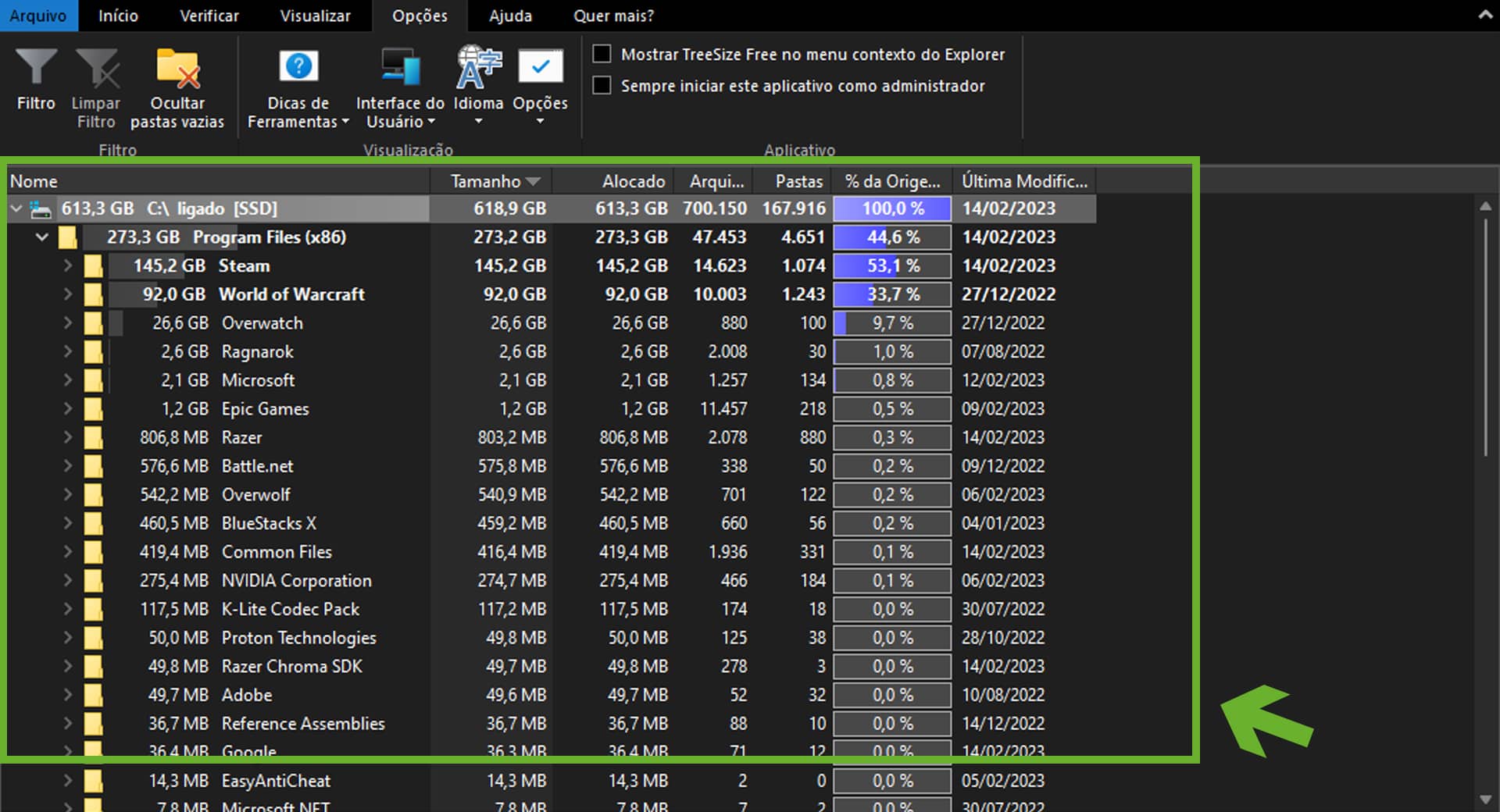Click the K-Lite Codec Pack folder icon
Screen dimensions: 1500x812
[94, 610]
